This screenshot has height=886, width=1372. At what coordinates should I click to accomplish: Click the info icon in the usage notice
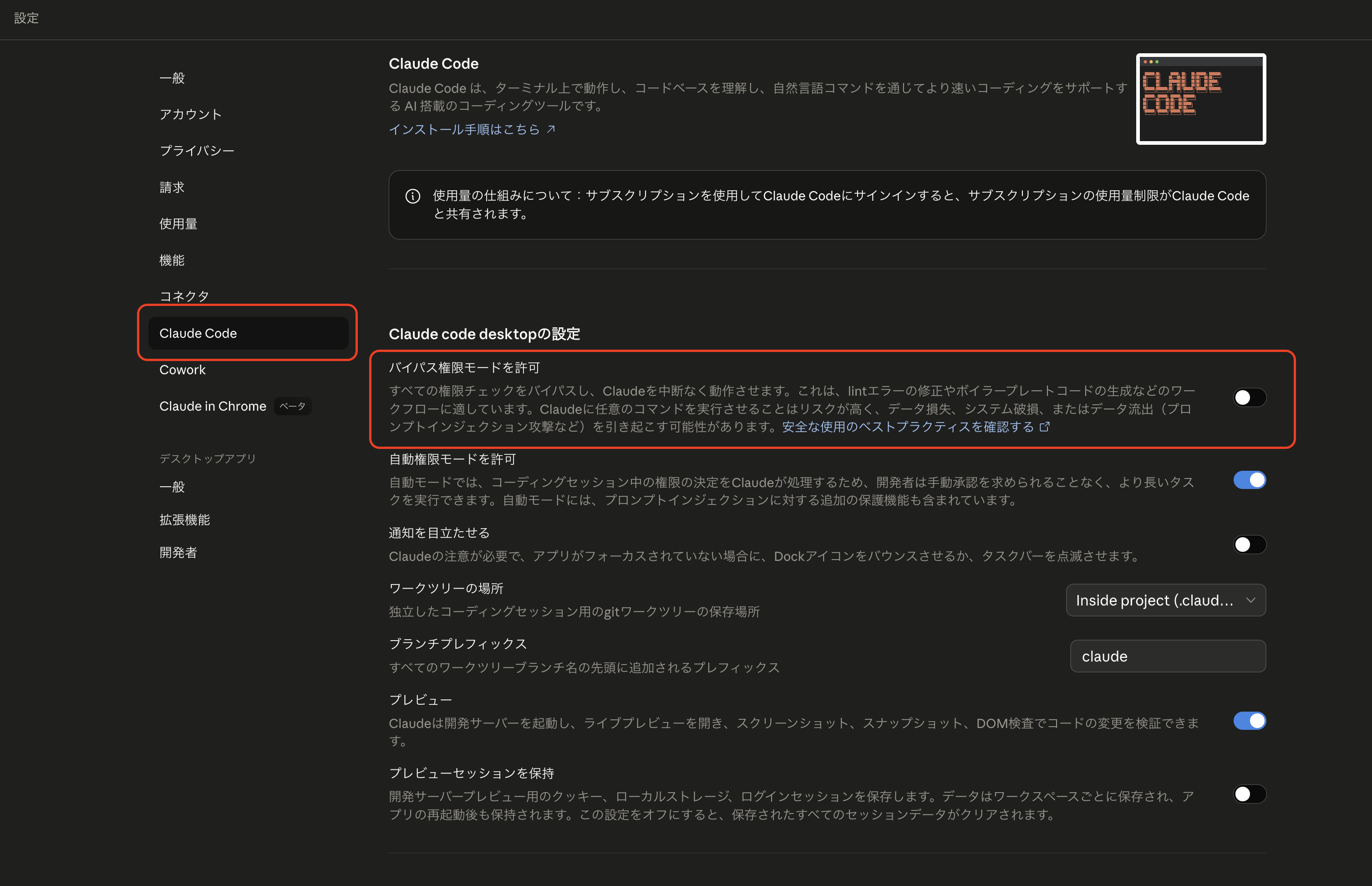pyautogui.click(x=413, y=196)
